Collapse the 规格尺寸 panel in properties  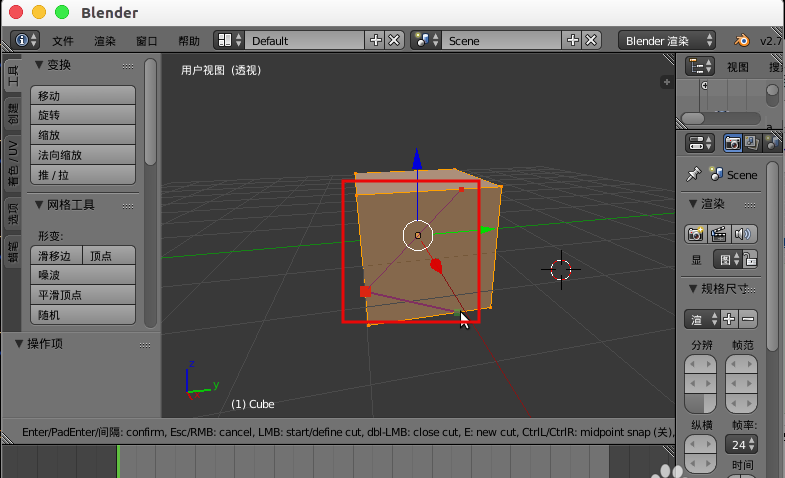(693, 288)
